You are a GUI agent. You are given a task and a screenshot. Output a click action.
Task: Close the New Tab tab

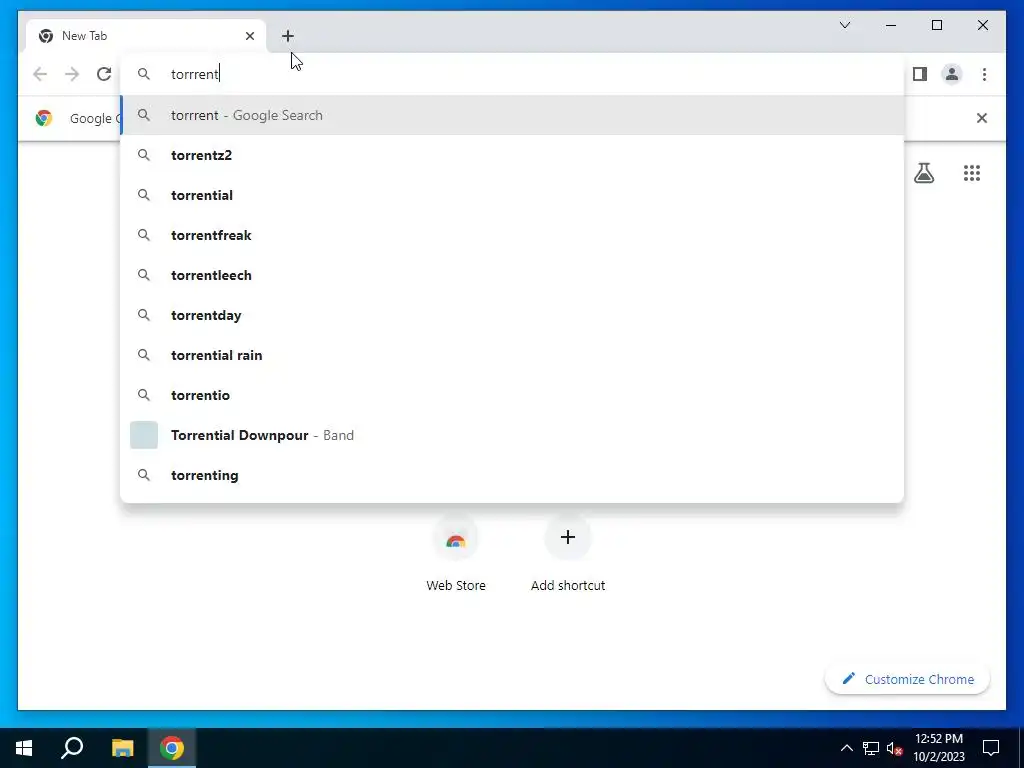coord(249,36)
